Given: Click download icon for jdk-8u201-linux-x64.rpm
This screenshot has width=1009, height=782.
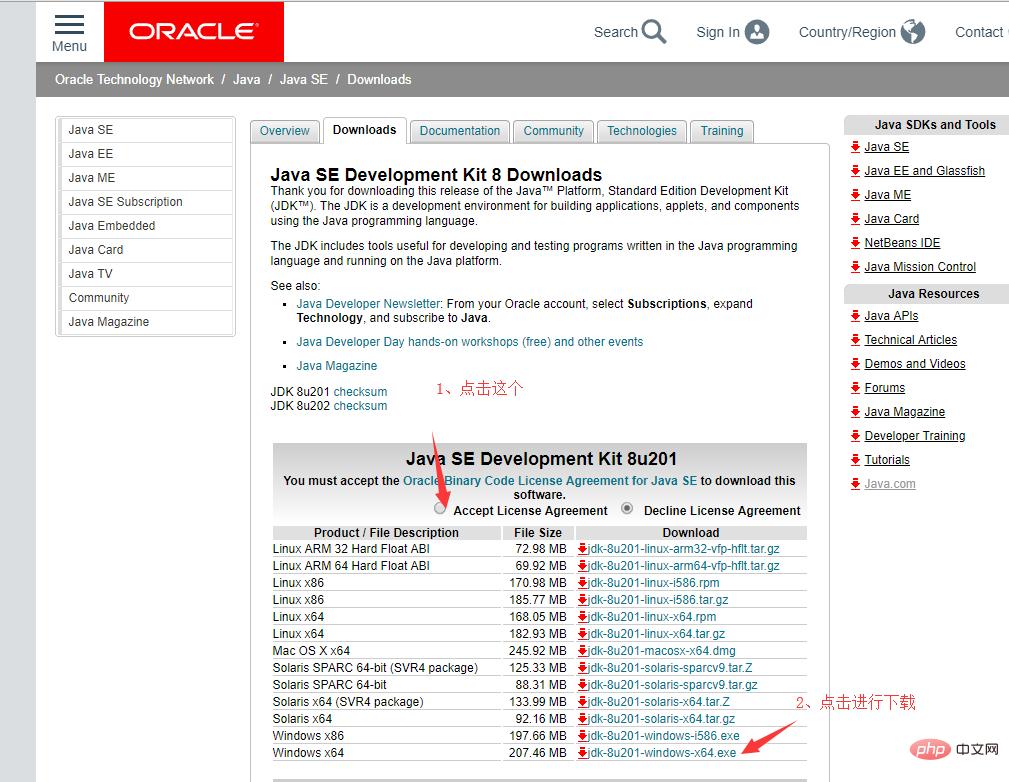Looking at the screenshot, I should 582,617.
